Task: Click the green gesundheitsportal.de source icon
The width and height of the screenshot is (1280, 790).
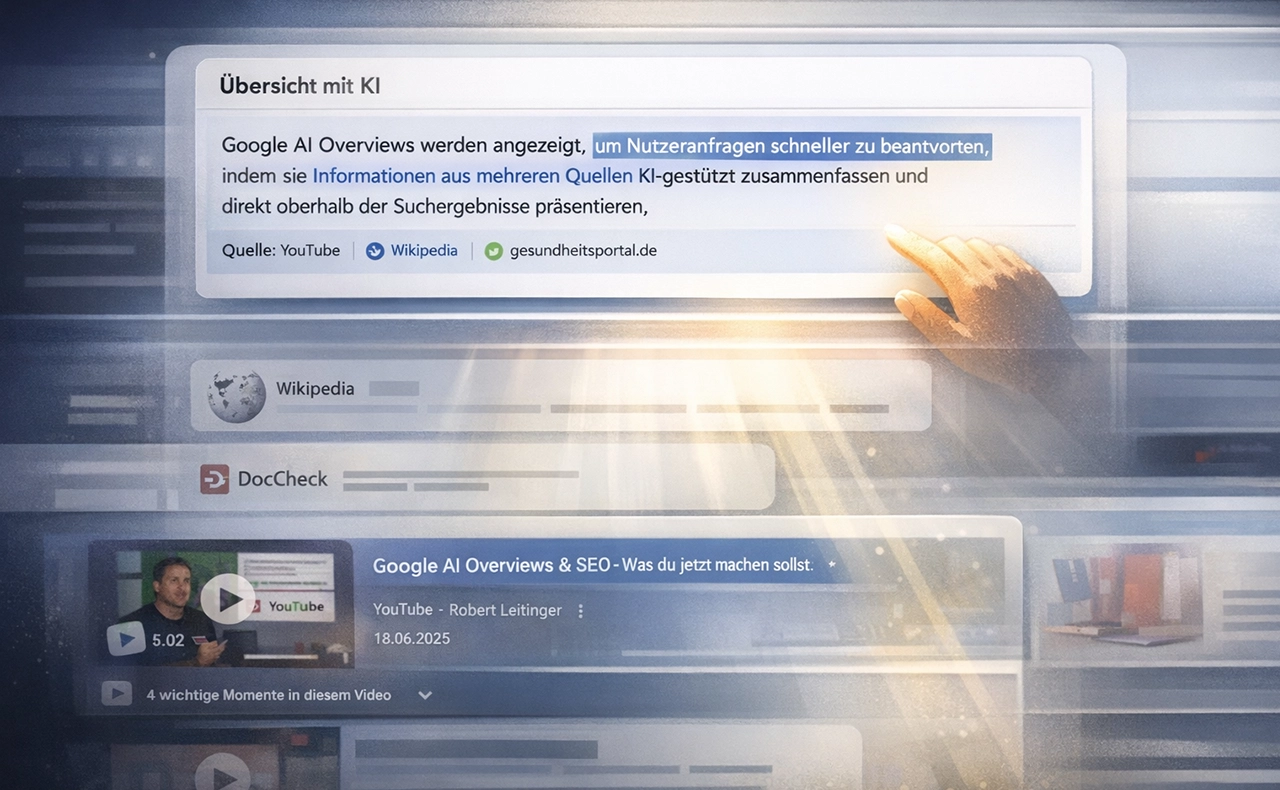Action: pos(493,251)
